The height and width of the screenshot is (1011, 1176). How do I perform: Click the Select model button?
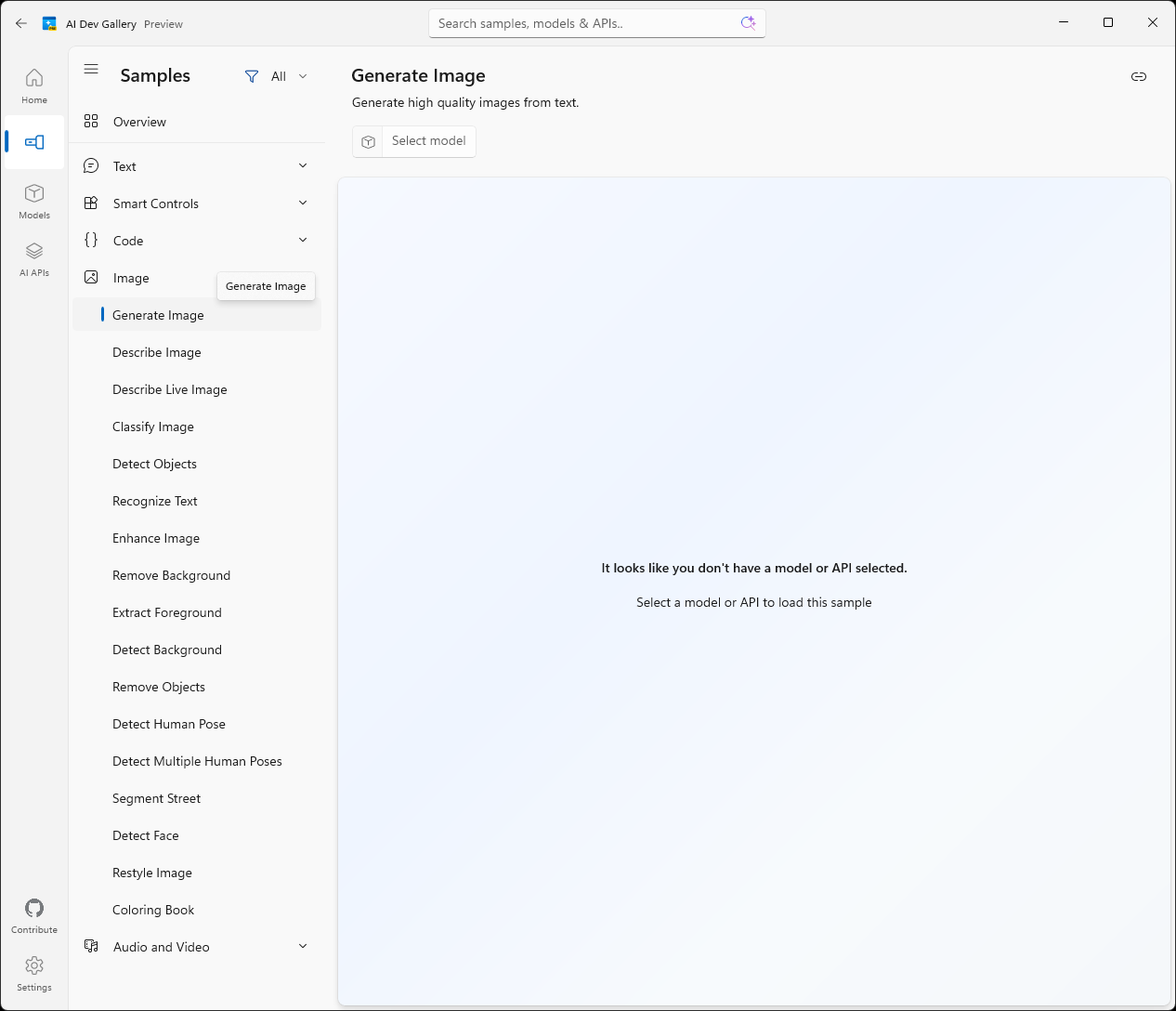point(414,141)
